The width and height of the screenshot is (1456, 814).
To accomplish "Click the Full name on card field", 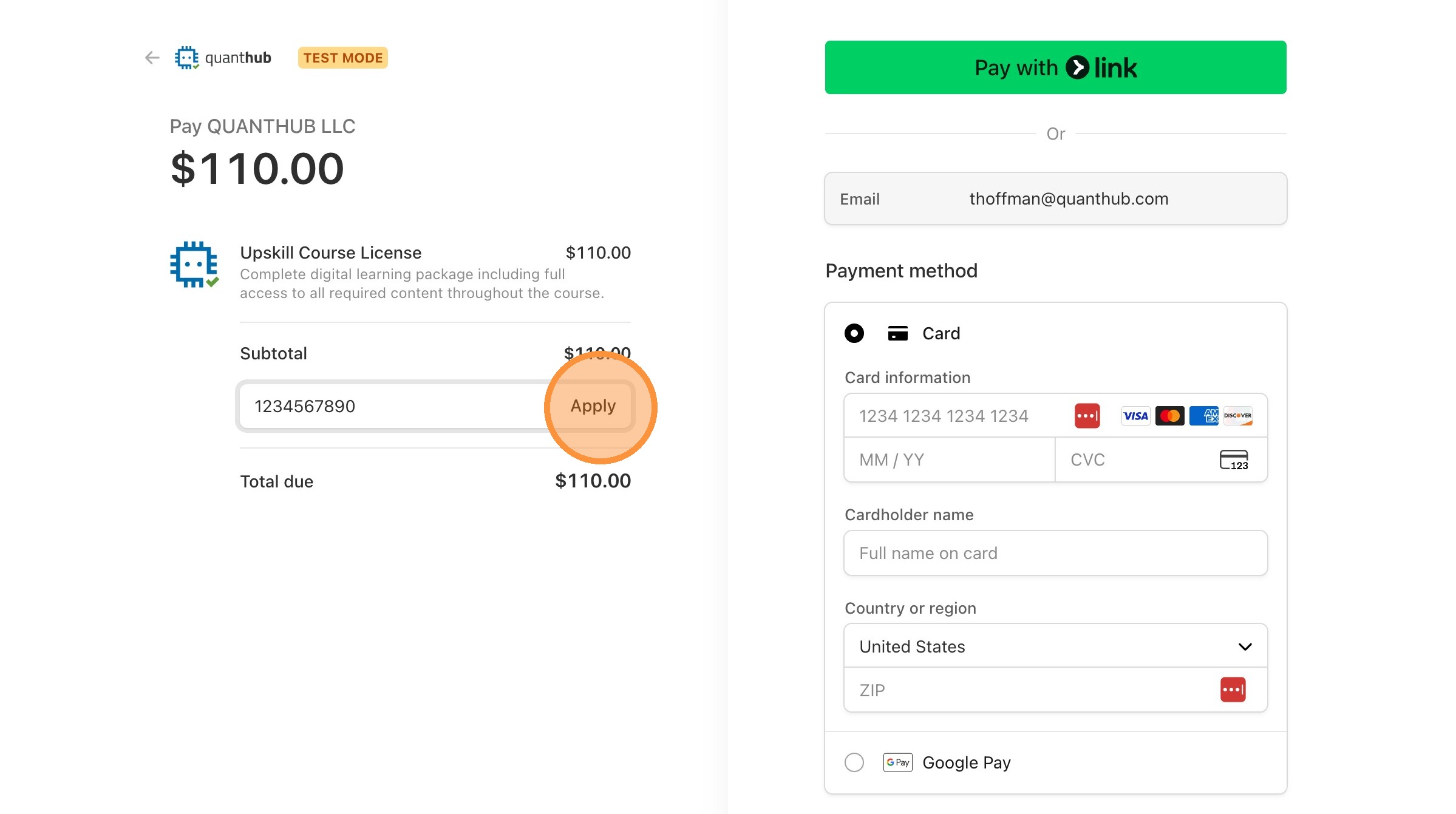I will (1055, 553).
